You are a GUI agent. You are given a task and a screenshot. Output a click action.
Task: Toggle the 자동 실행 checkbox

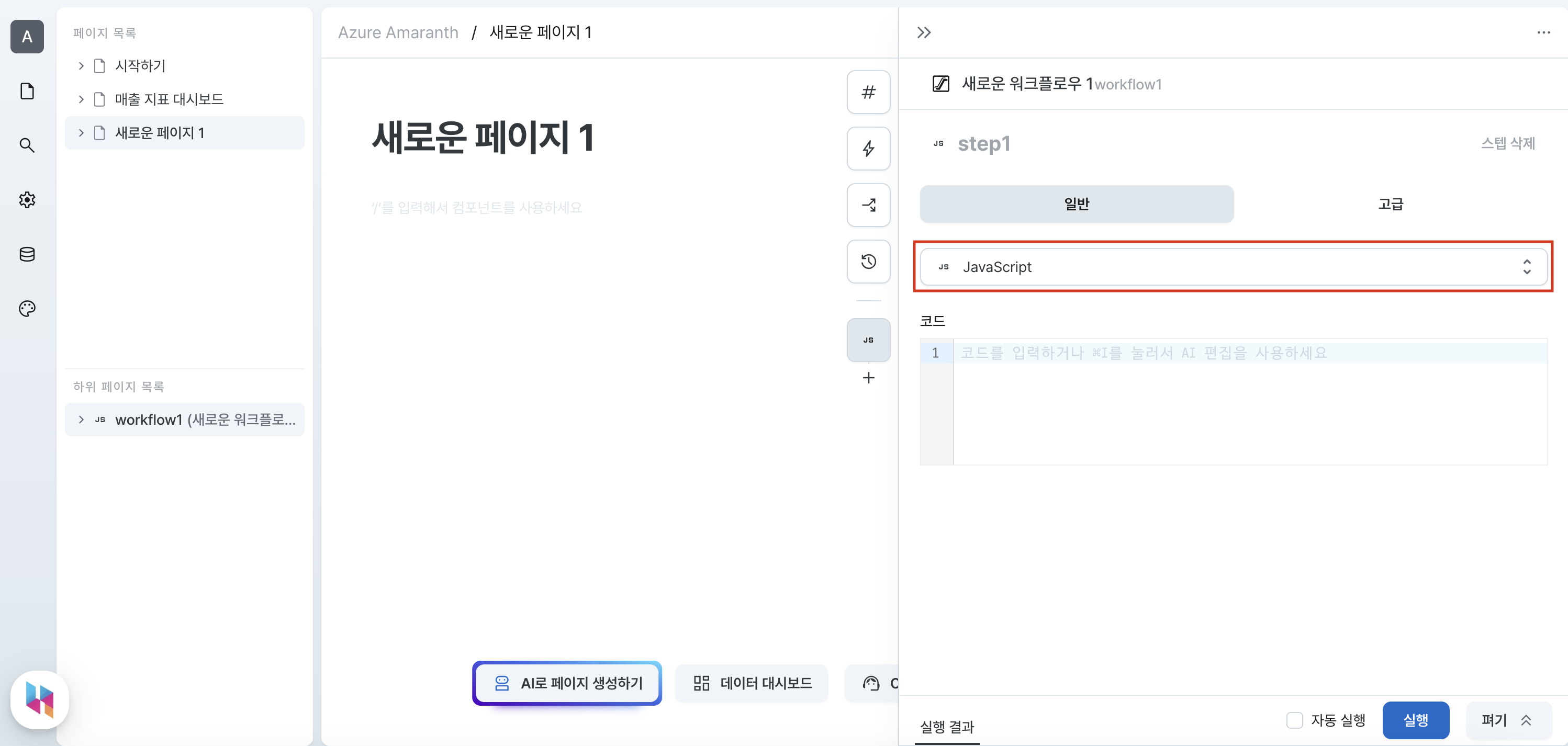pyautogui.click(x=1294, y=720)
